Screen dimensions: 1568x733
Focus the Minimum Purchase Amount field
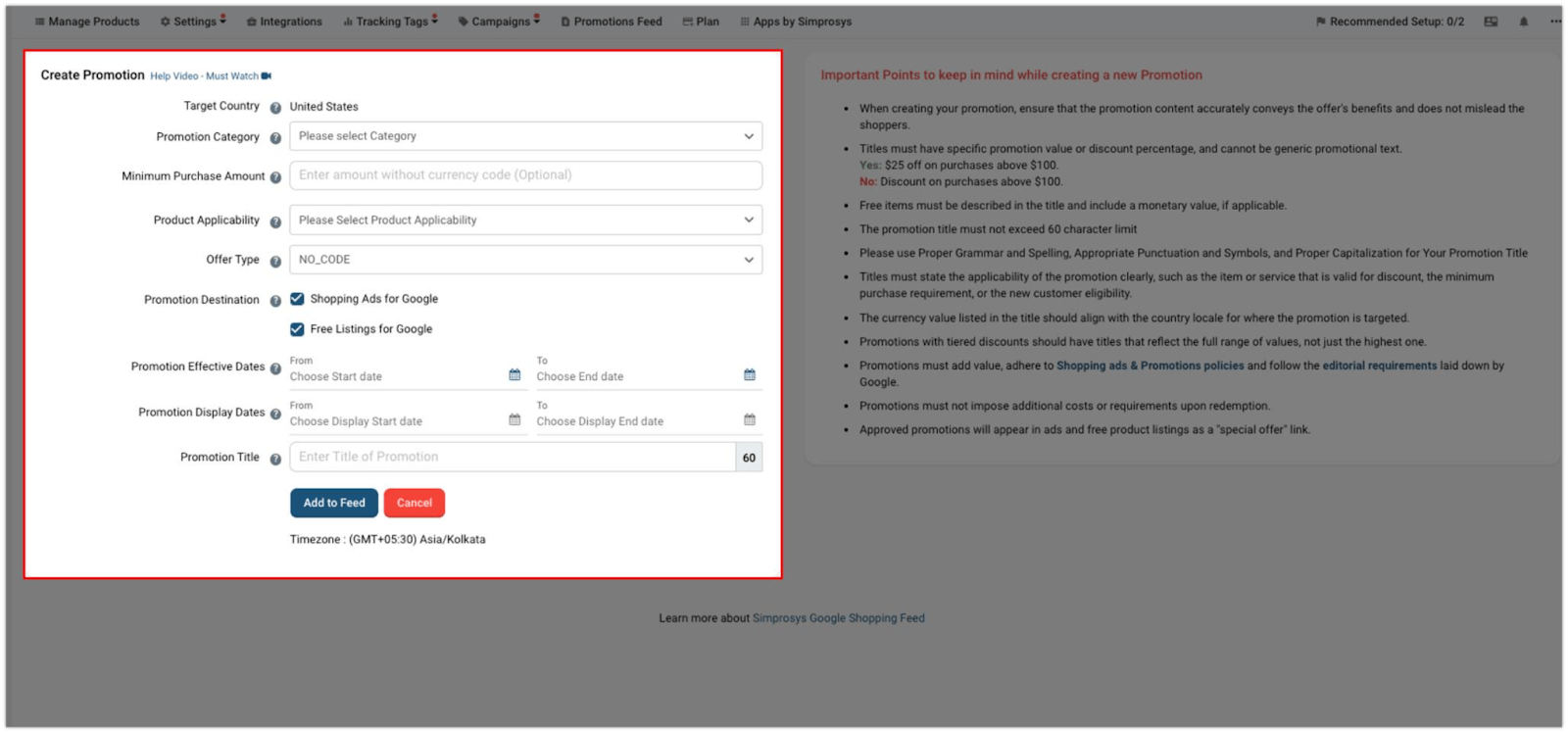[x=526, y=175]
